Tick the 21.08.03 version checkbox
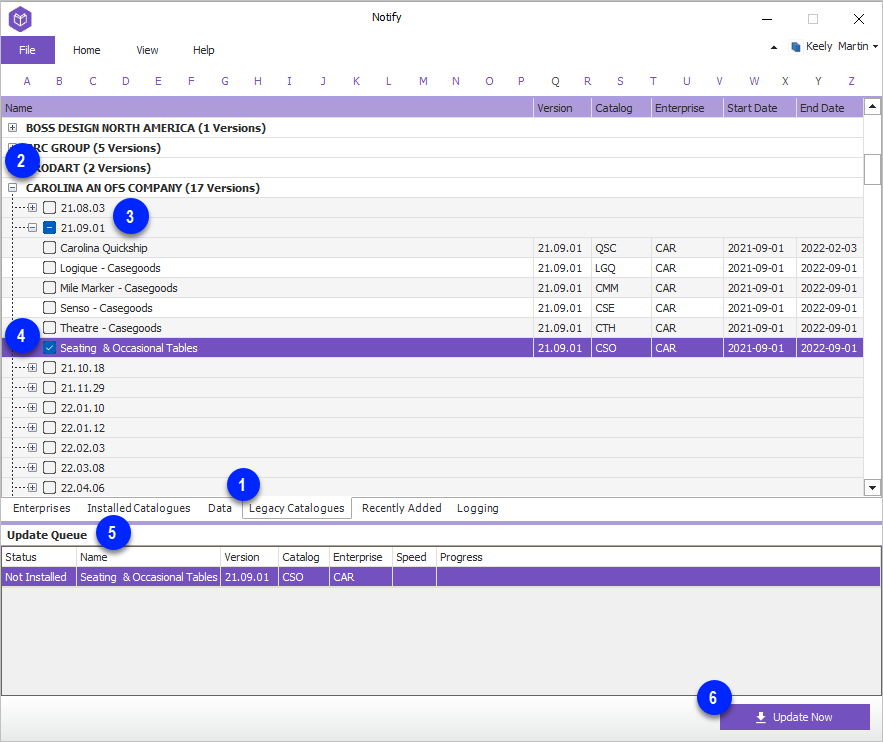 tap(50, 208)
